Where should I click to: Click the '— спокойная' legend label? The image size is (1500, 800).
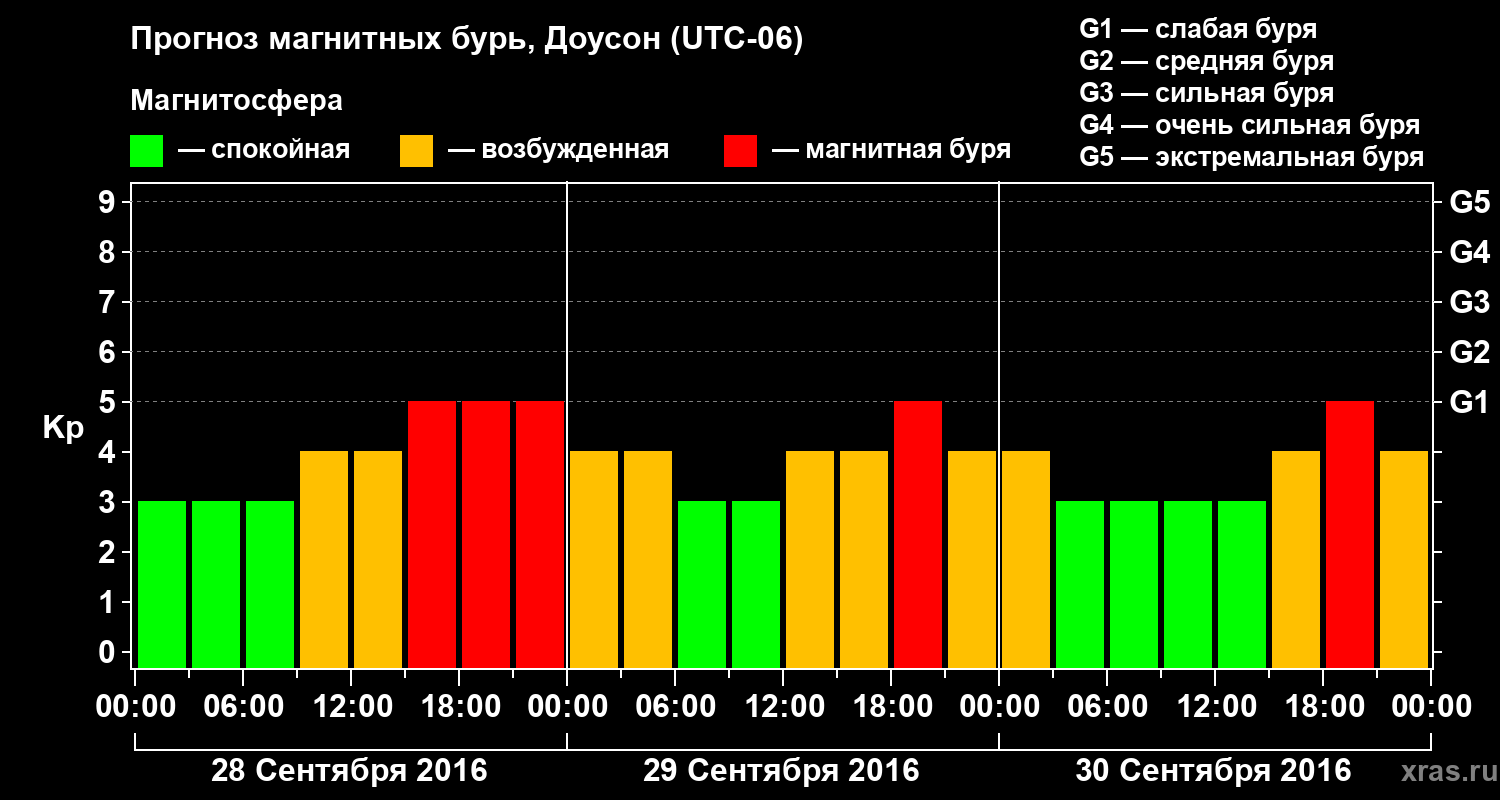(x=264, y=150)
